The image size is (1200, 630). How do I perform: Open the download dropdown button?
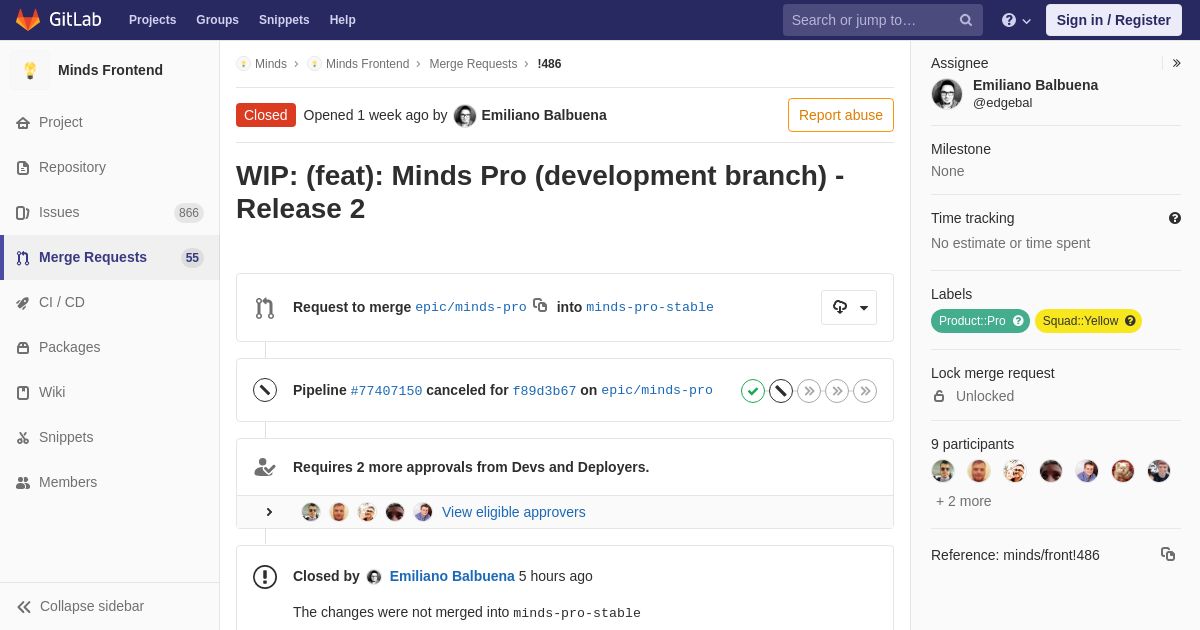(849, 307)
